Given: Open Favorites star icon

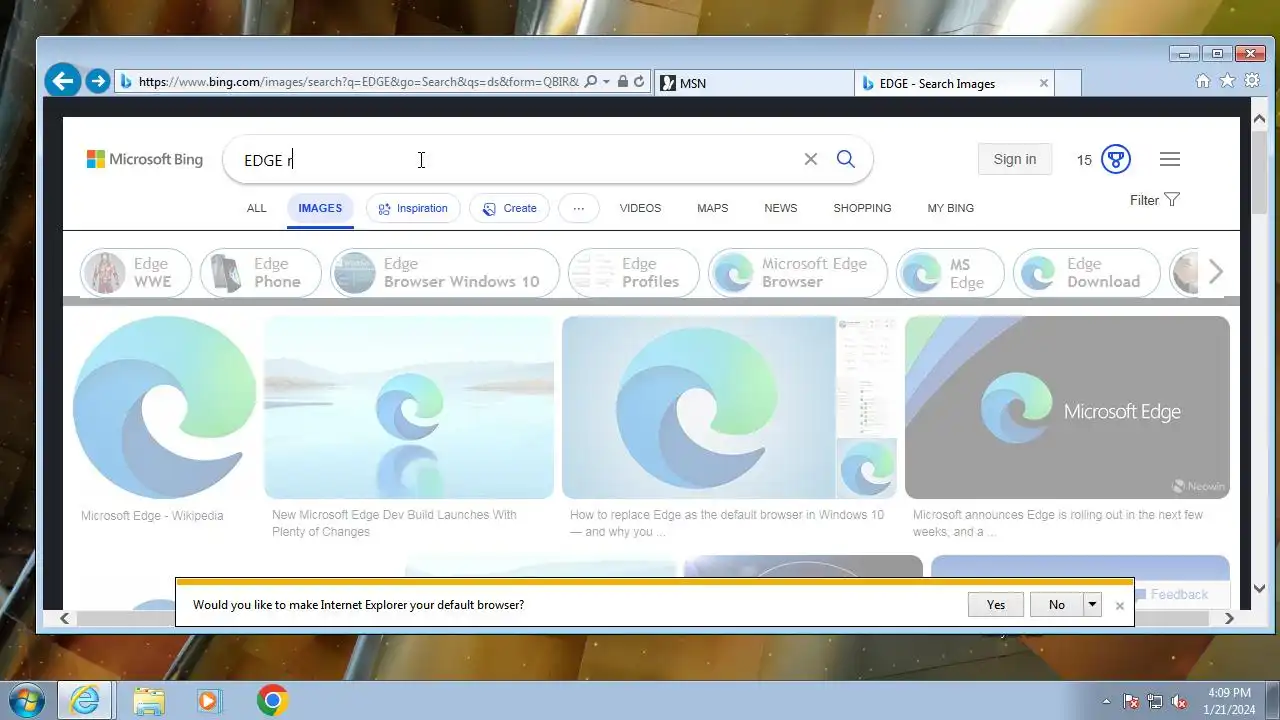Looking at the screenshot, I should [x=1227, y=81].
